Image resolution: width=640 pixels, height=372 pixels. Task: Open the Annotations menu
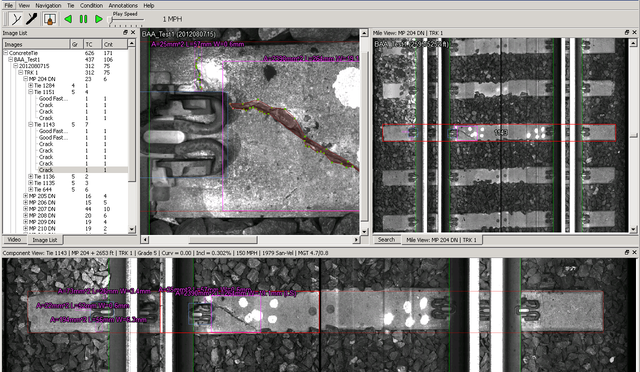point(123,5)
